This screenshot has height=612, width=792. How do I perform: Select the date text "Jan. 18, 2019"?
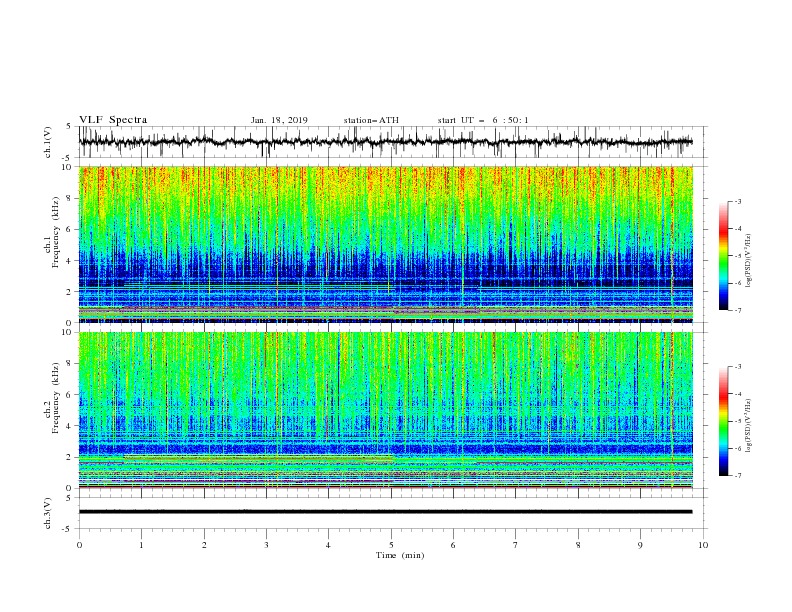coord(279,120)
